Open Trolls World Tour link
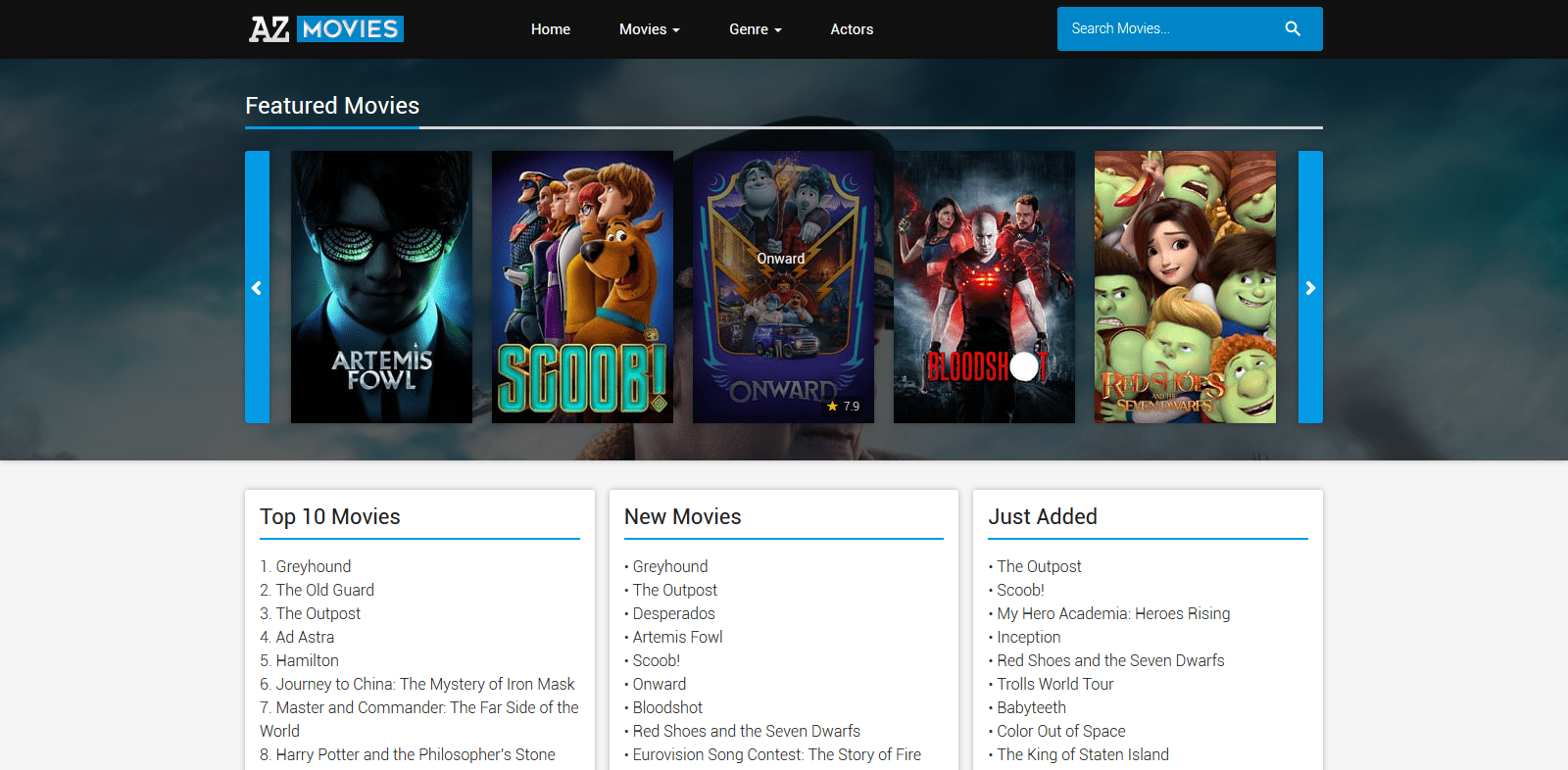Viewport: 1568px width, 770px height. pyautogui.click(x=1055, y=684)
